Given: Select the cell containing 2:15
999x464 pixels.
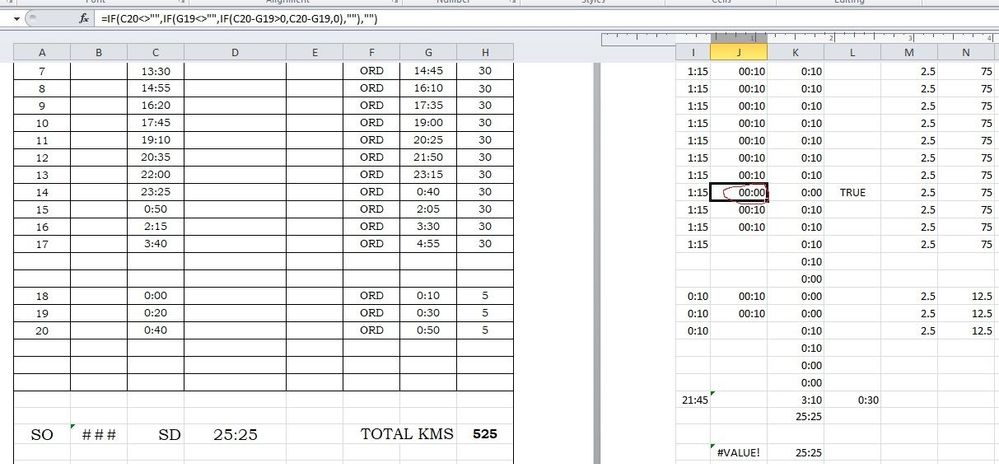Looking at the screenshot, I should pyautogui.click(x=155, y=226).
